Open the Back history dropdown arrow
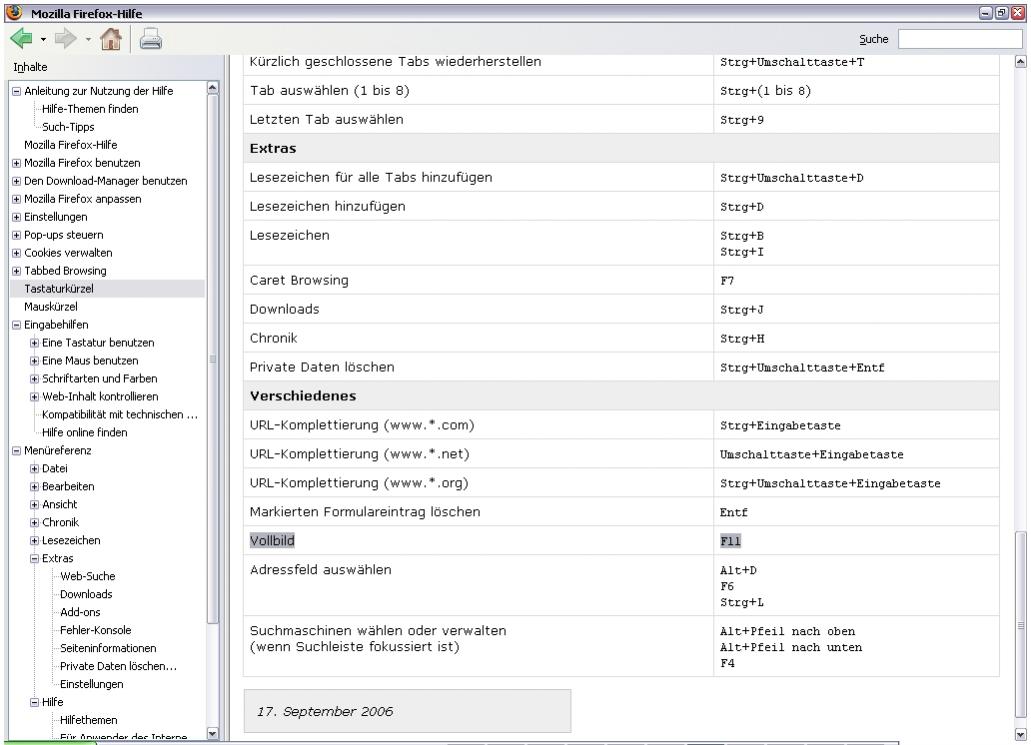1031x745 pixels. (43, 39)
